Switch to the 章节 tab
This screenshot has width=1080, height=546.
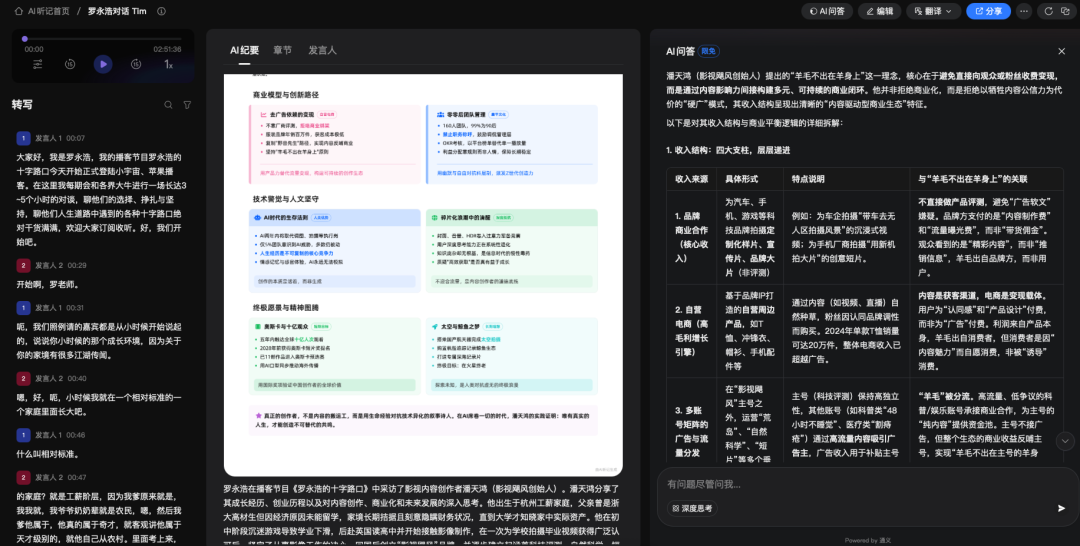pyautogui.click(x=283, y=50)
